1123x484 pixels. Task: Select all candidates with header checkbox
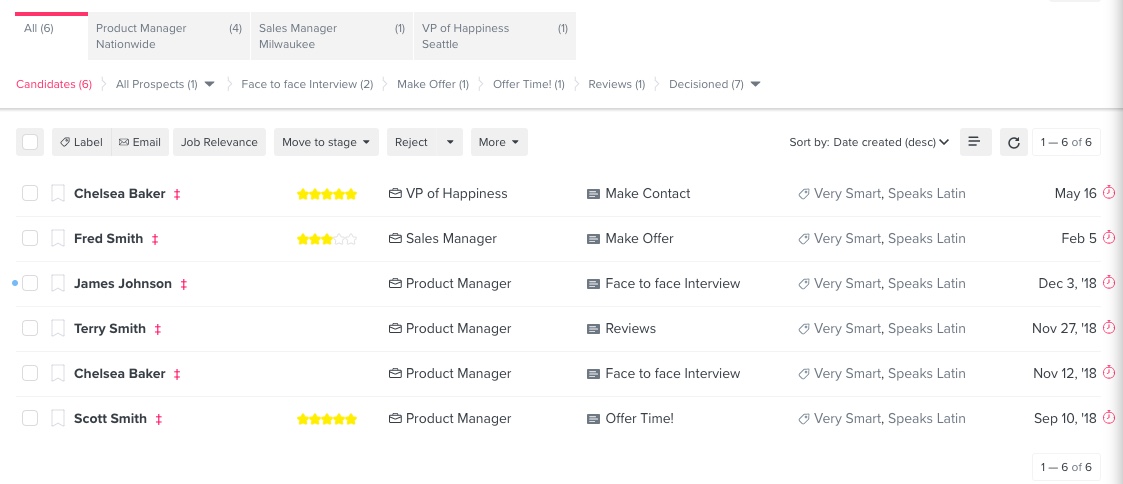pos(30,143)
